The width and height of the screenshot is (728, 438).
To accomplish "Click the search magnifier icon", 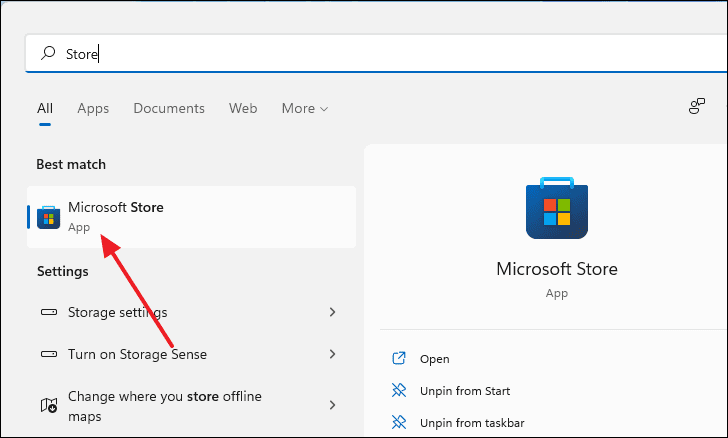I will pyautogui.click(x=48, y=53).
